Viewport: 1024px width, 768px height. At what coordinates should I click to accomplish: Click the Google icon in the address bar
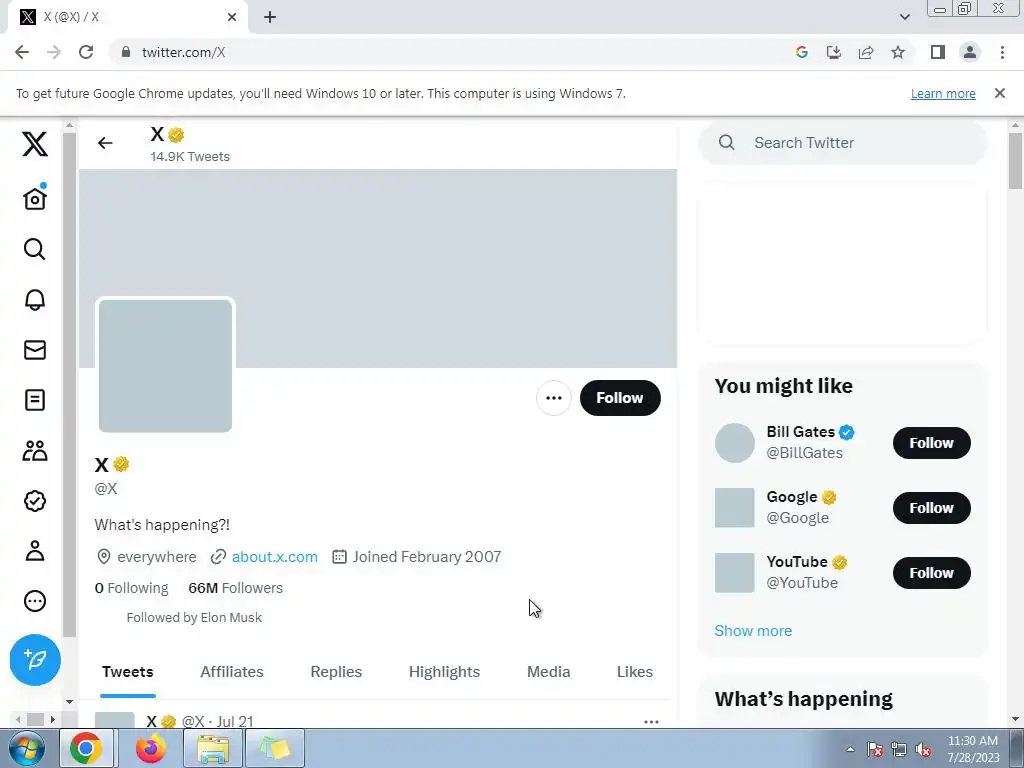801,52
